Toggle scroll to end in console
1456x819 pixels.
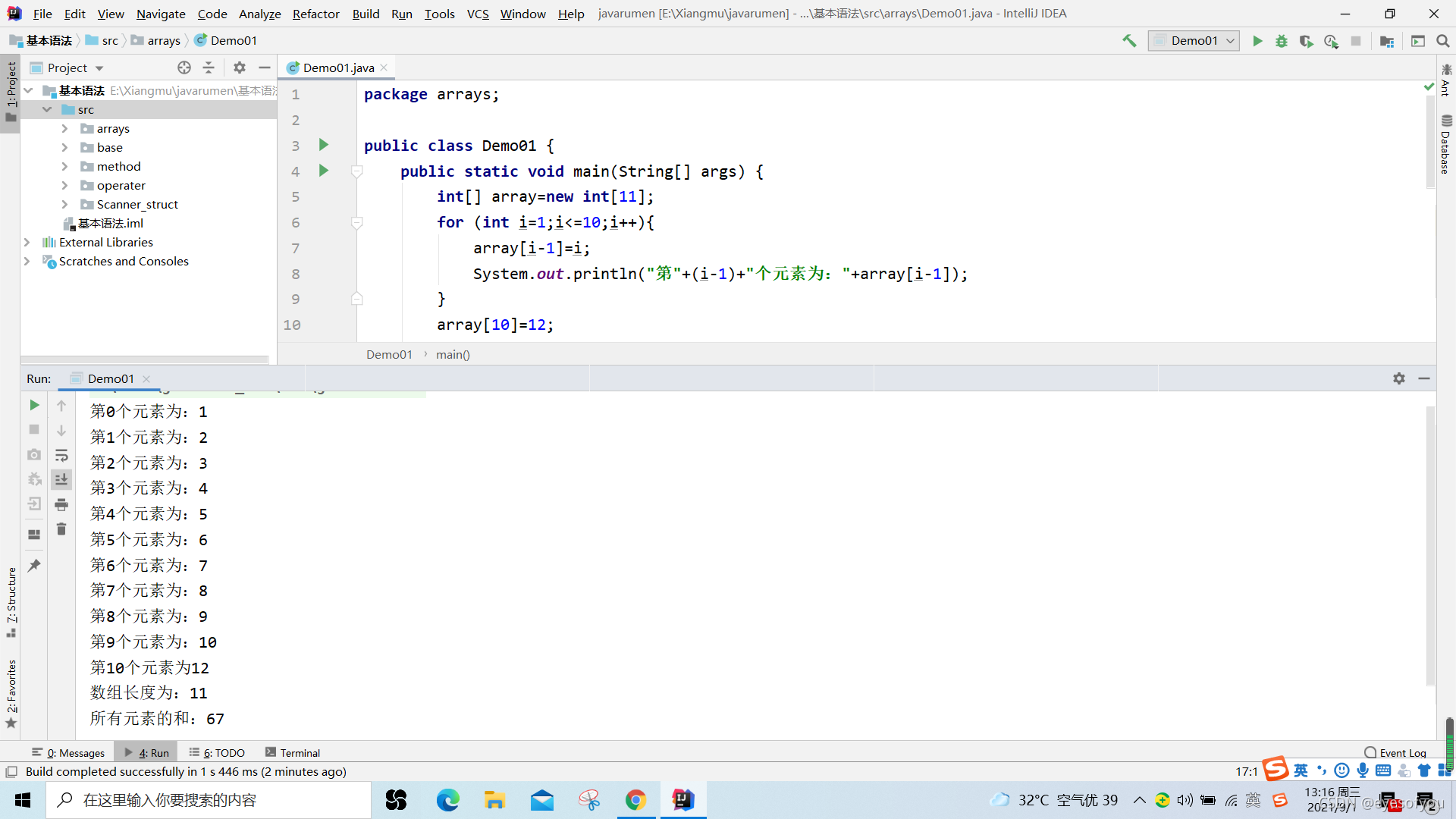[61, 479]
